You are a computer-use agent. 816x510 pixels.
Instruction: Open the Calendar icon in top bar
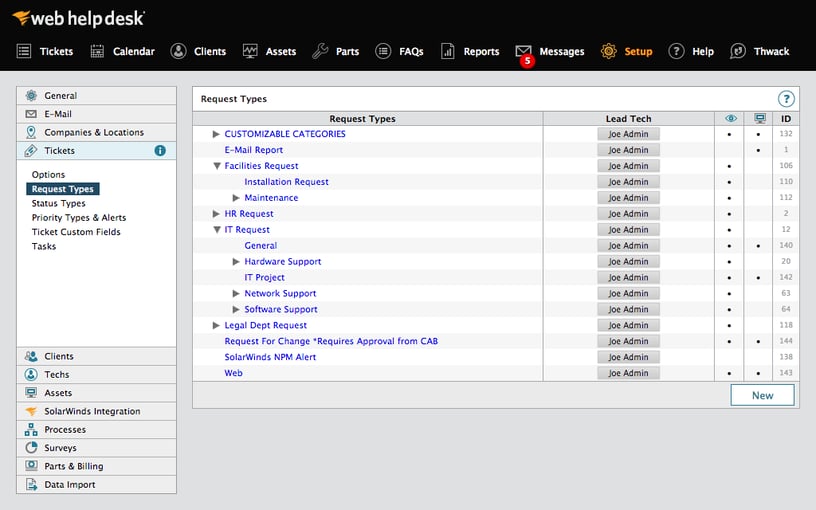point(97,51)
